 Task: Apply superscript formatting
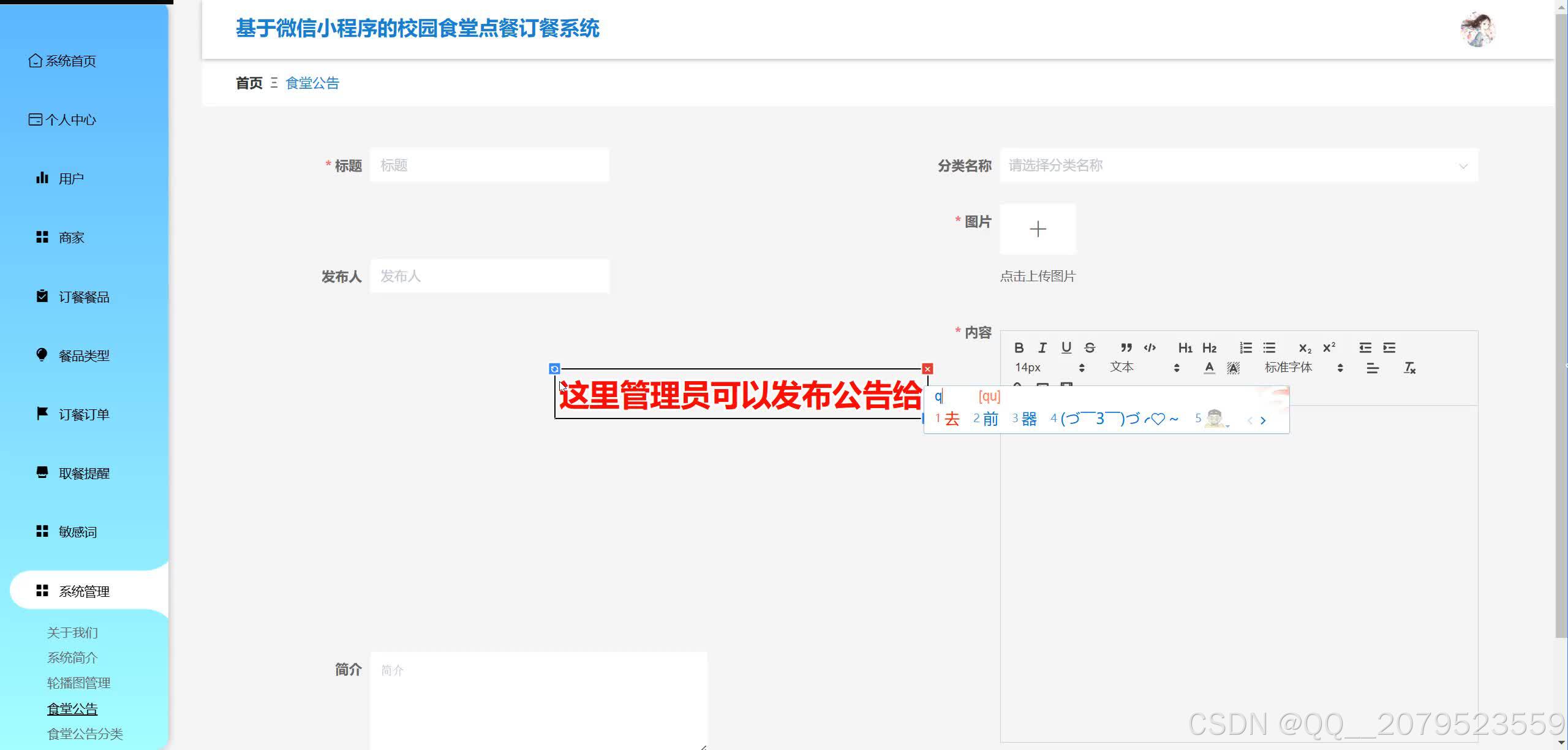pos(1330,348)
